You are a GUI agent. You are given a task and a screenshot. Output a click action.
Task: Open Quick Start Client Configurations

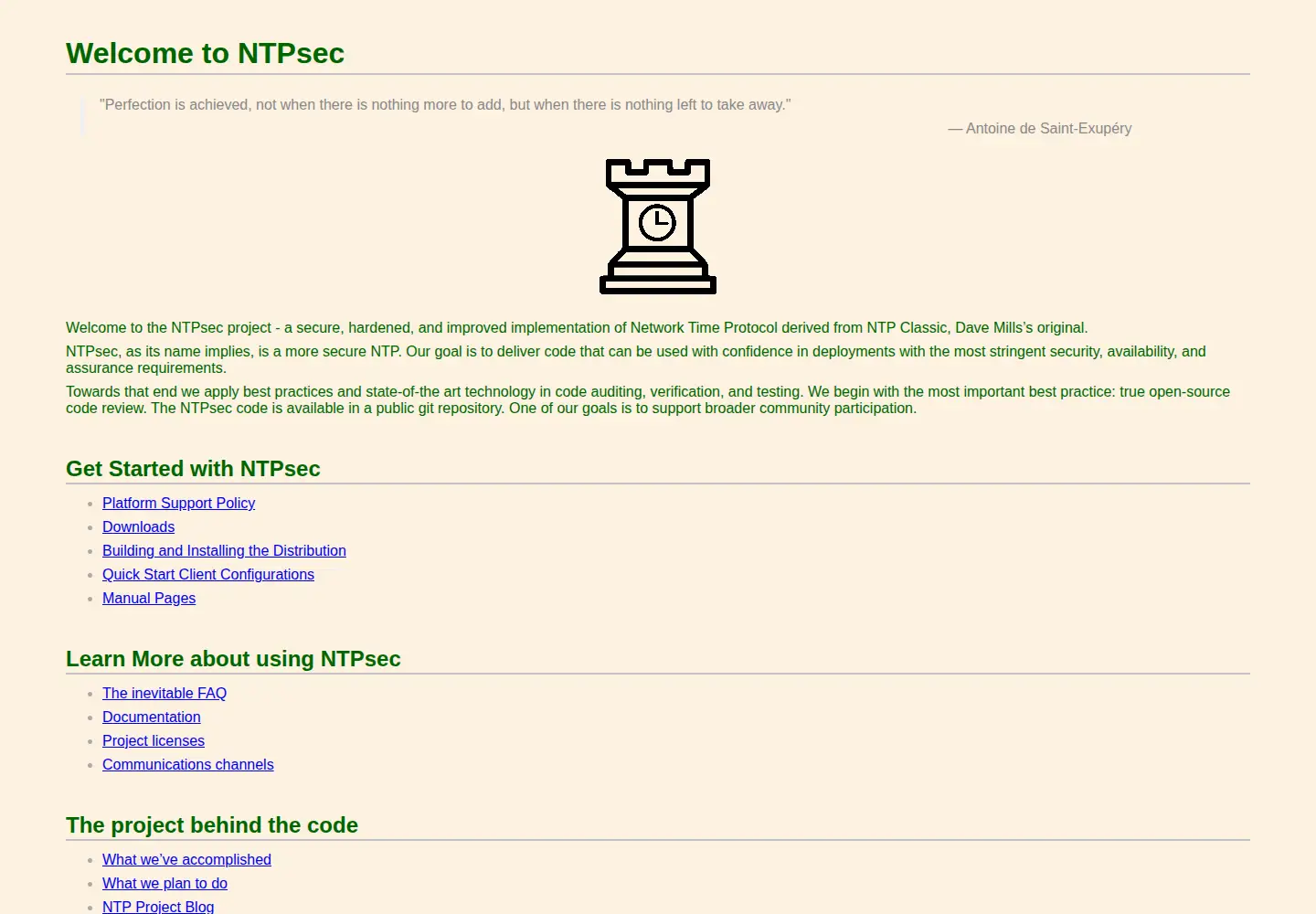coord(208,574)
